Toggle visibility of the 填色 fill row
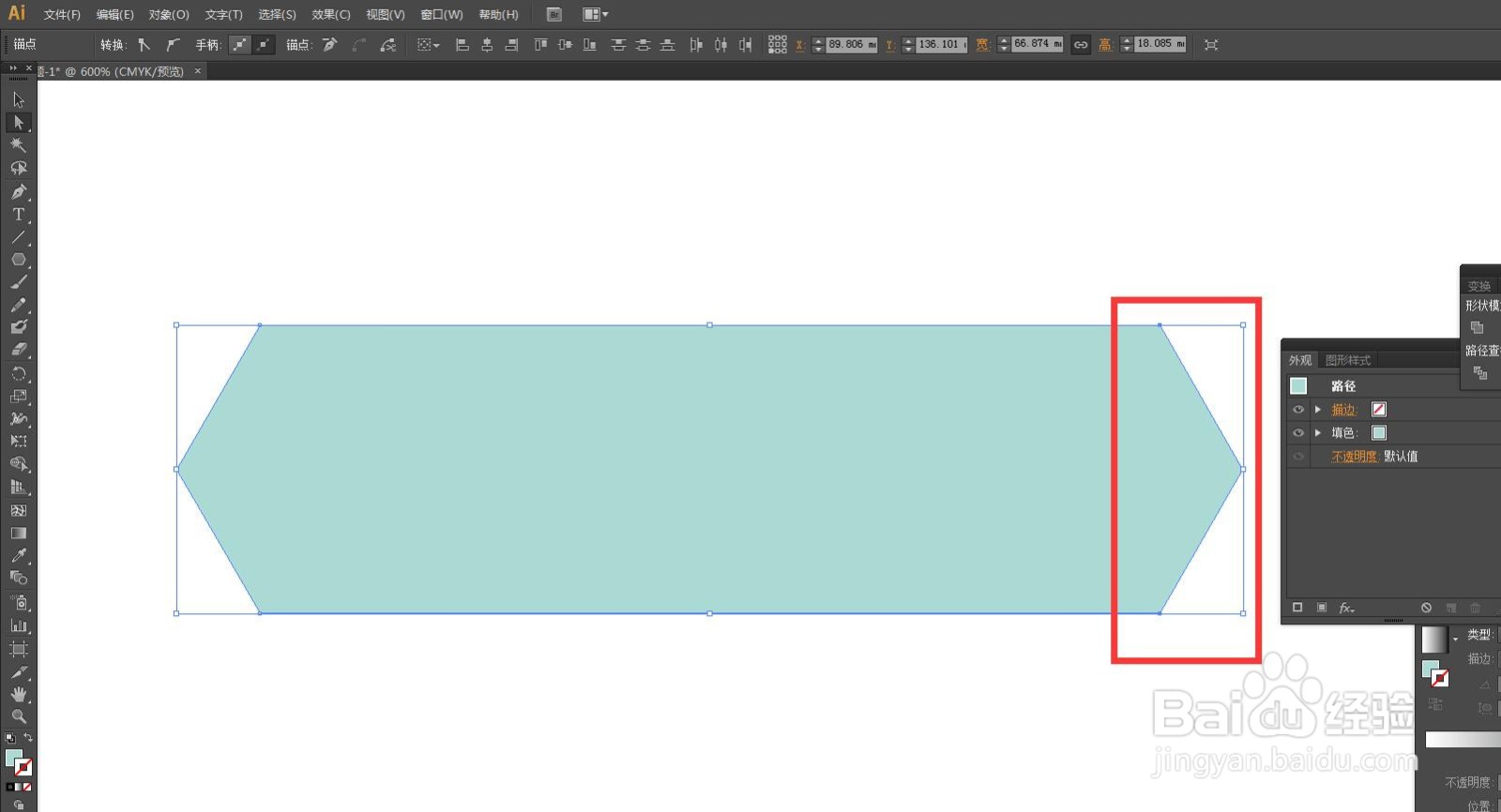The width and height of the screenshot is (1501, 812). [1298, 433]
